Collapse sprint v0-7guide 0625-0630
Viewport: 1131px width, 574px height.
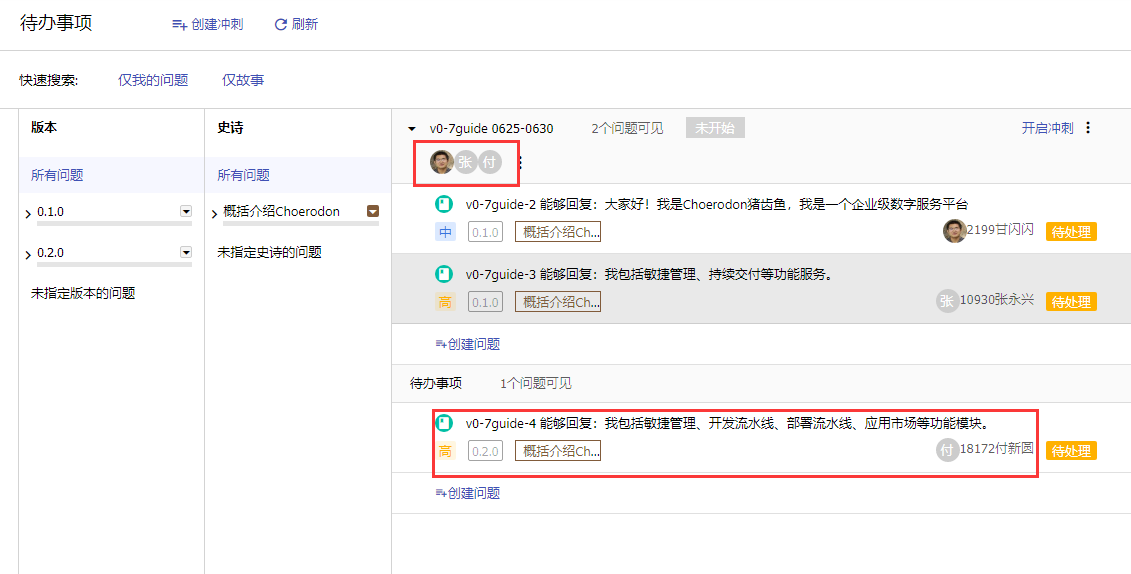tap(412, 129)
